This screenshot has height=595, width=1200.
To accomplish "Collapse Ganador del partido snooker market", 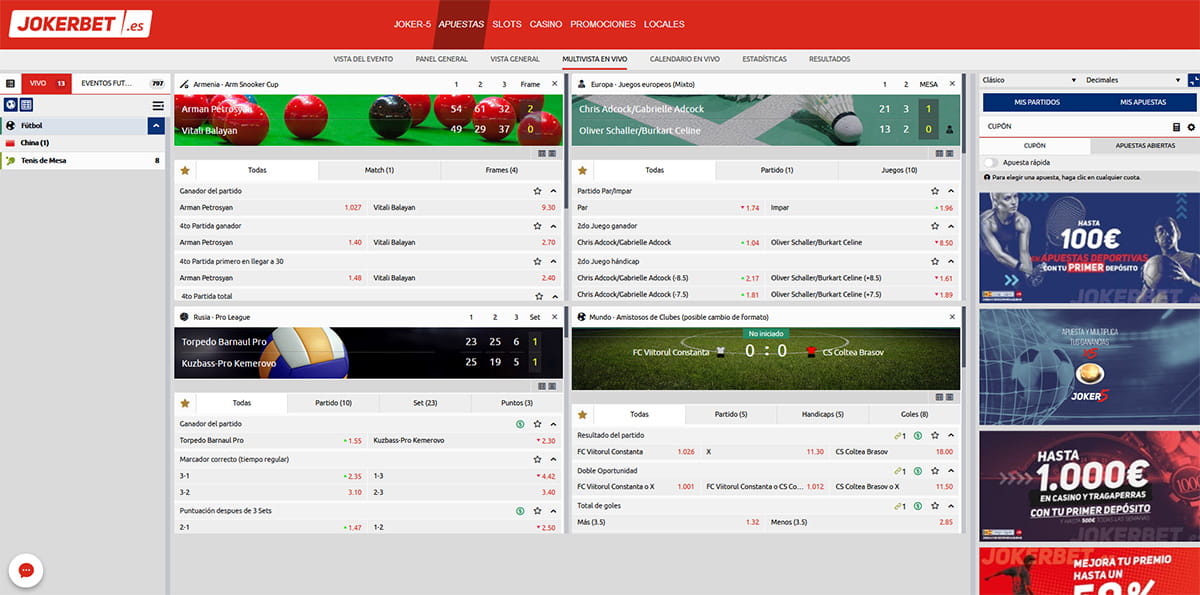I will (x=553, y=190).
